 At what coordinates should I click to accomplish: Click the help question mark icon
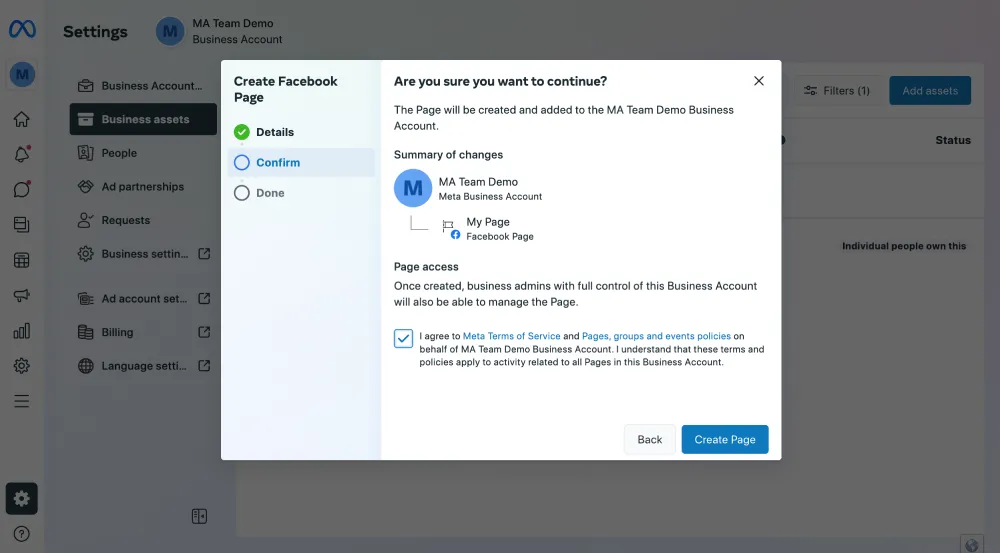(x=21, y=534)
